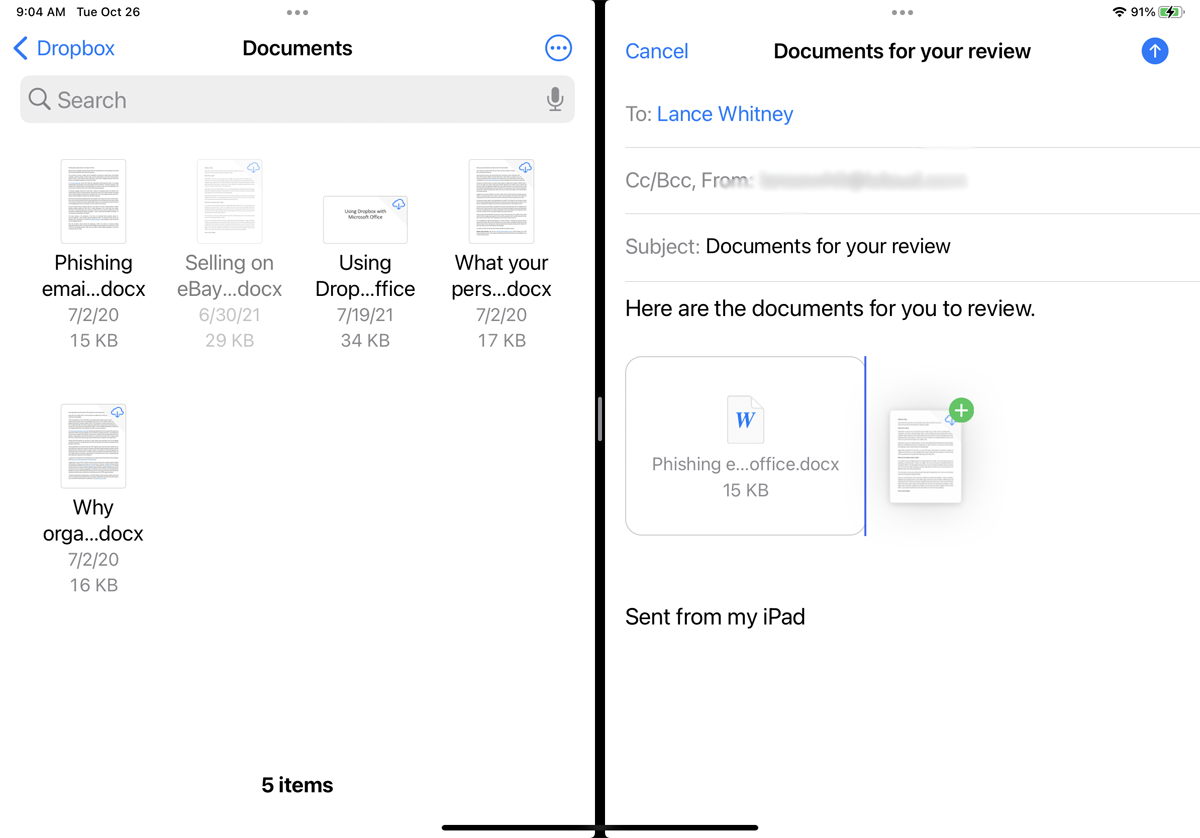Tap the Word document icon in attachment

[x=745, y=420]
